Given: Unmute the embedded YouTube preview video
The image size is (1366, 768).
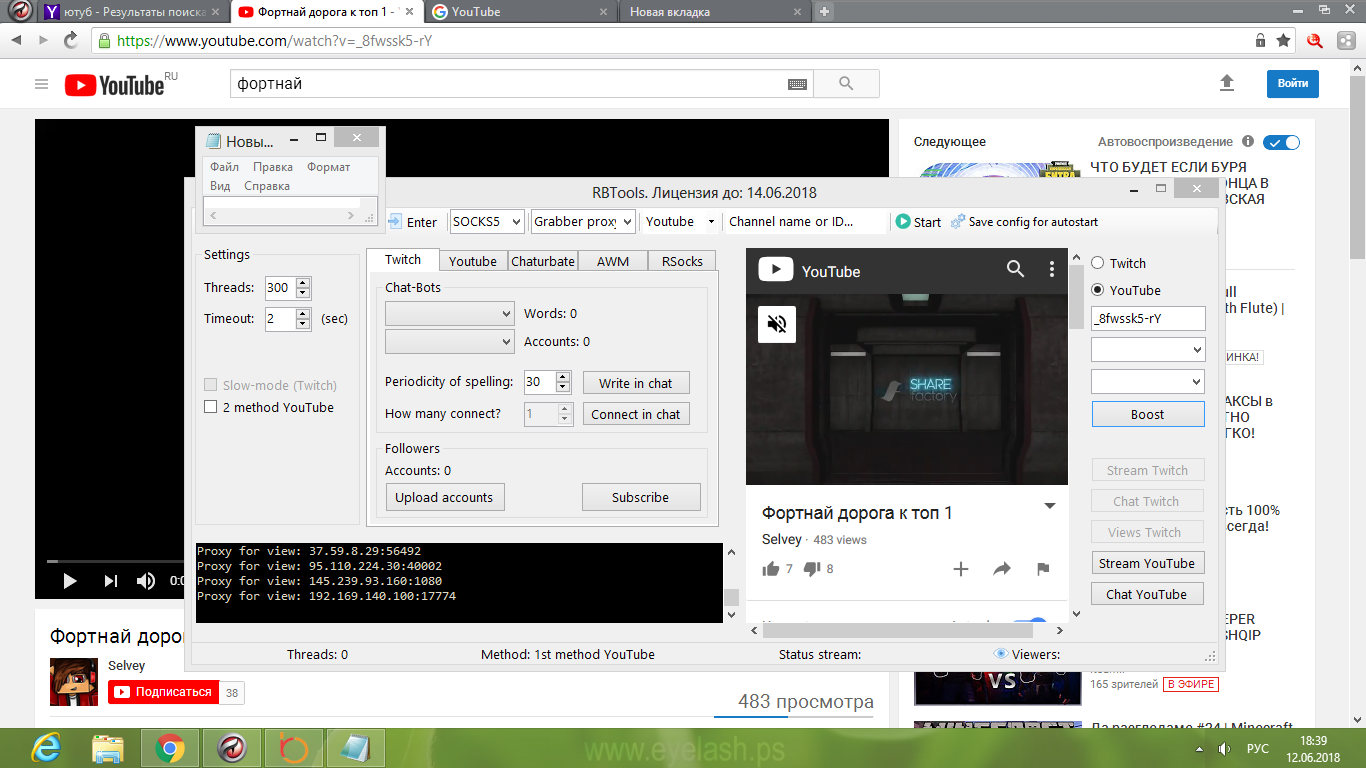Looking at the screenshot, I should pyautogui.click(x=777, y=323).
